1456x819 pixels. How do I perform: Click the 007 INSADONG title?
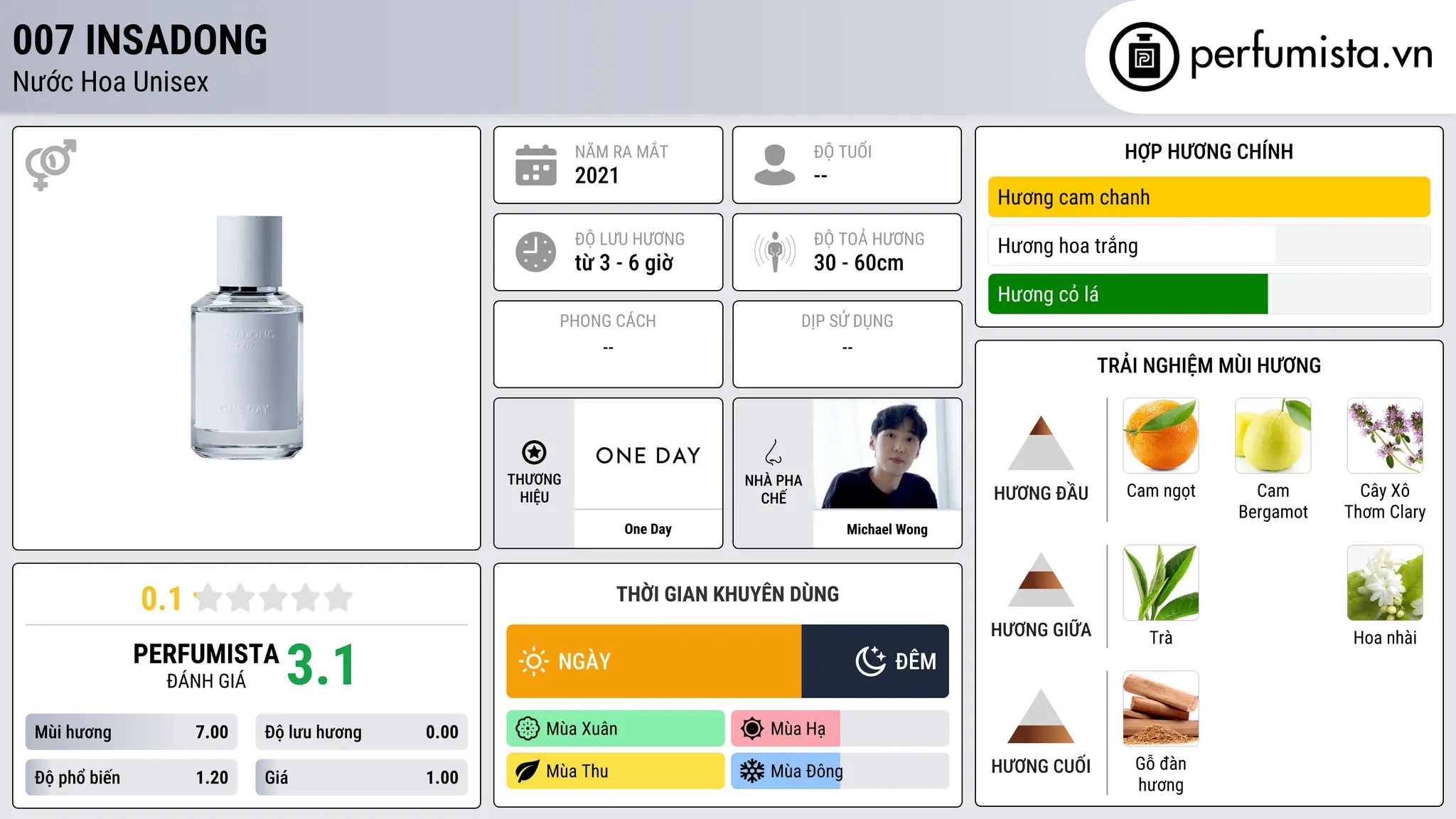[x=140, y=40]
